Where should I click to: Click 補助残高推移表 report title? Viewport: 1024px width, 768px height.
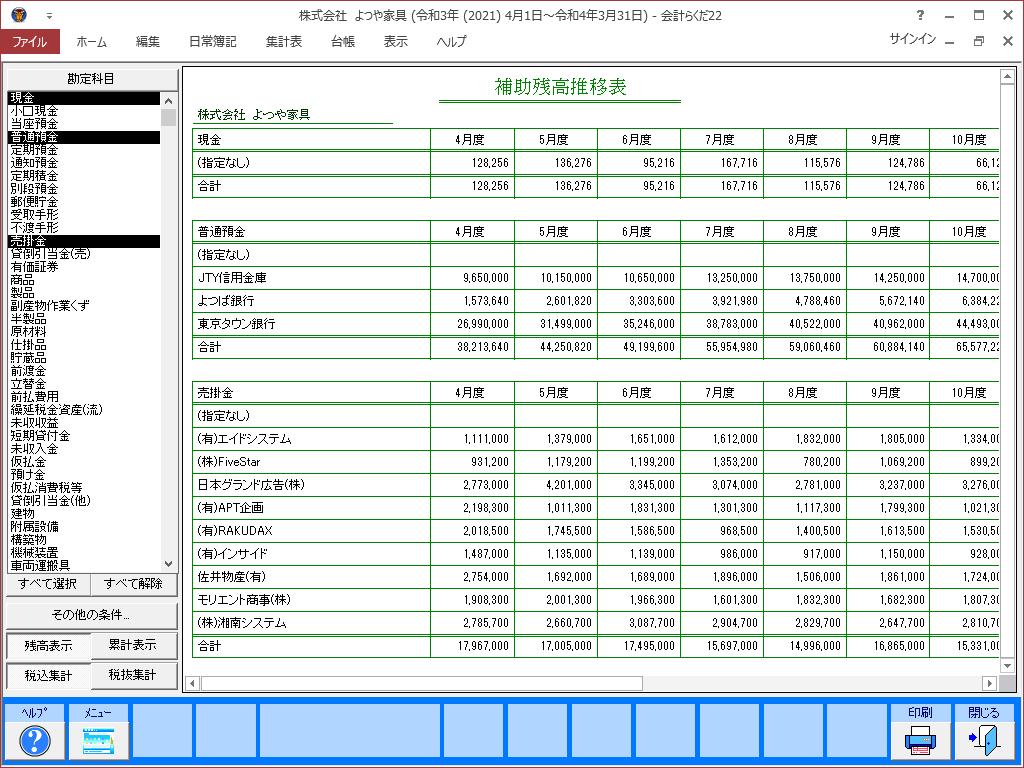[x=560, y=87]
